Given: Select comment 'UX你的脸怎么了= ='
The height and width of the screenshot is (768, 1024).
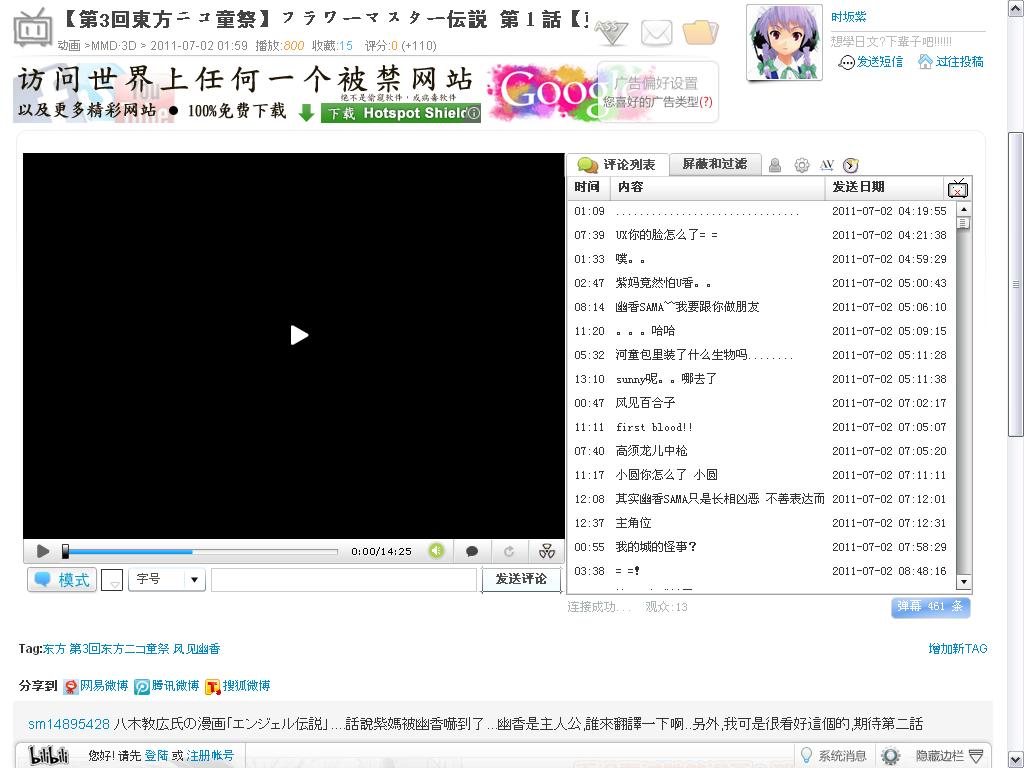Looking at the screenshot, I should (x=761, y=235).
